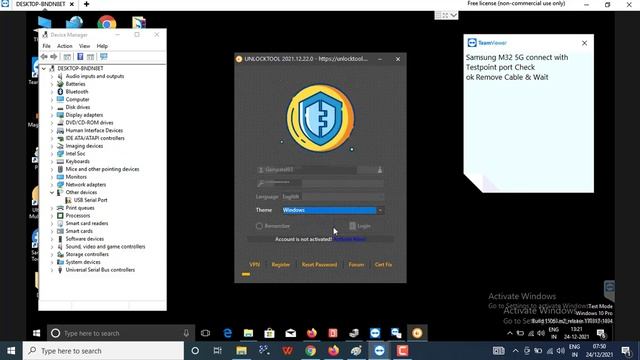Click the monitor scan icon in Device Manager toolbar
Viewport: 640px width, 360px height.
pos(104,57)
